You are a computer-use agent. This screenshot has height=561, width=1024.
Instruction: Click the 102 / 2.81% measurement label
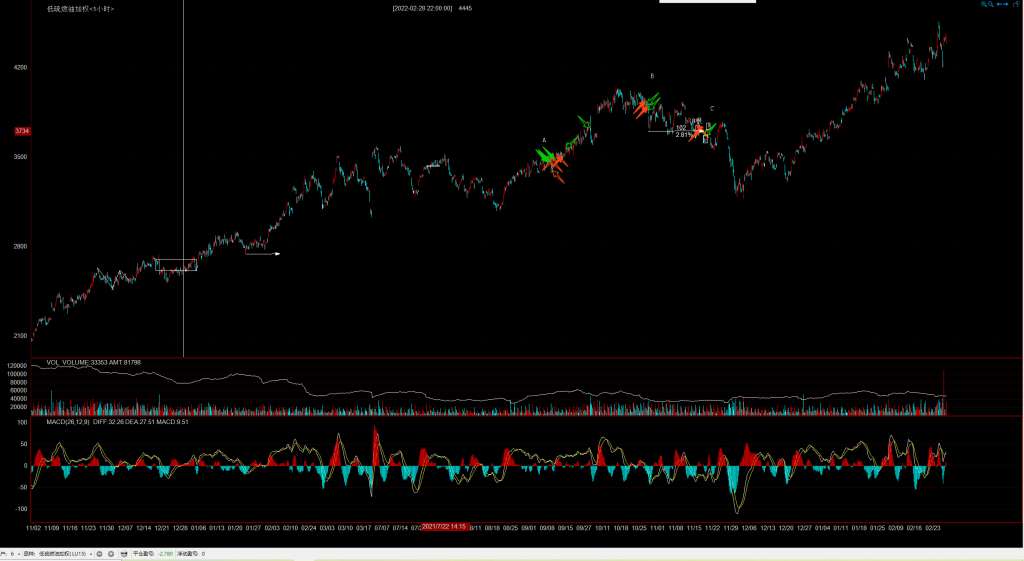pos(681,131)
